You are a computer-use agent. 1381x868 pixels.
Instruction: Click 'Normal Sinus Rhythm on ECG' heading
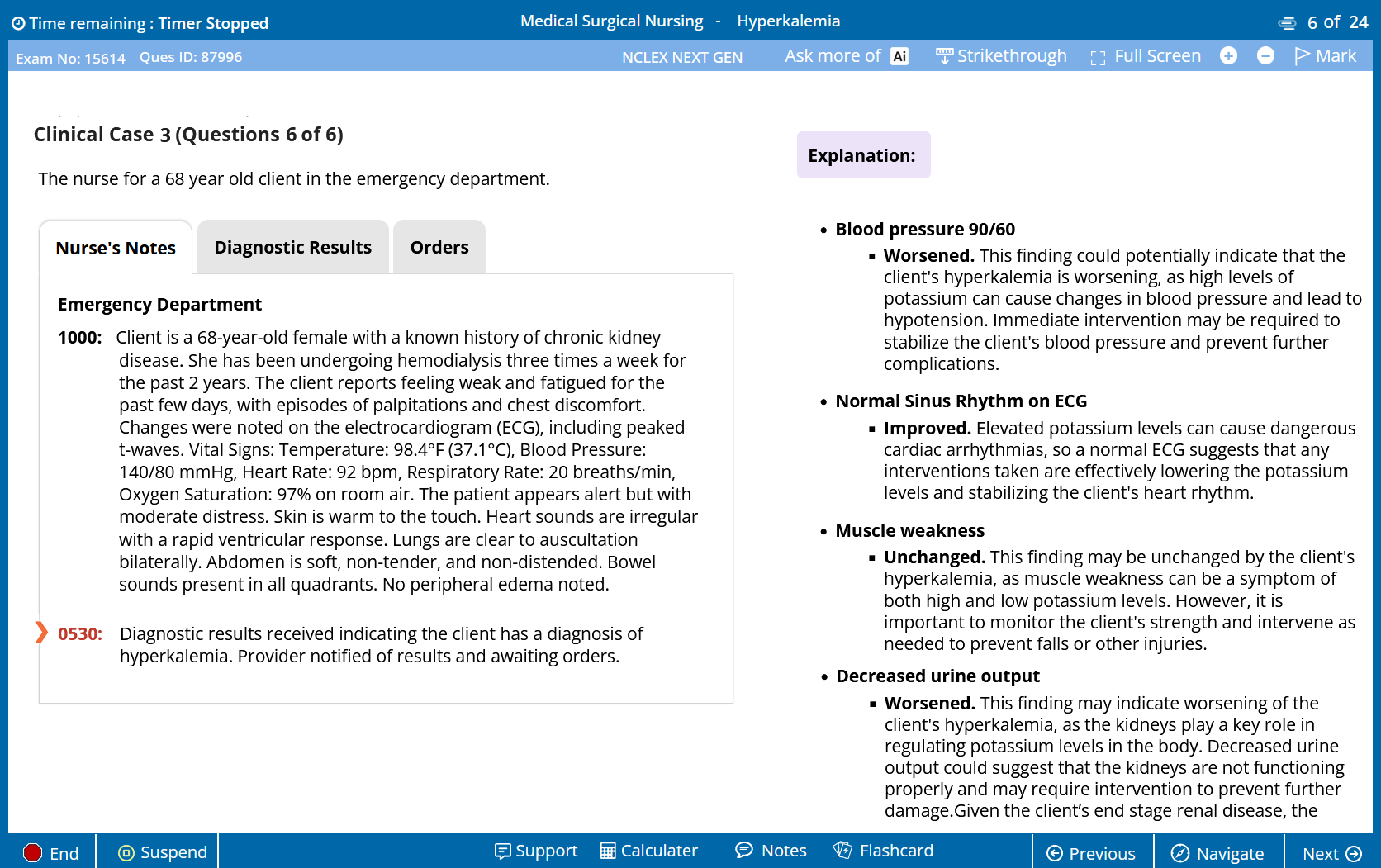pos(961,401)
